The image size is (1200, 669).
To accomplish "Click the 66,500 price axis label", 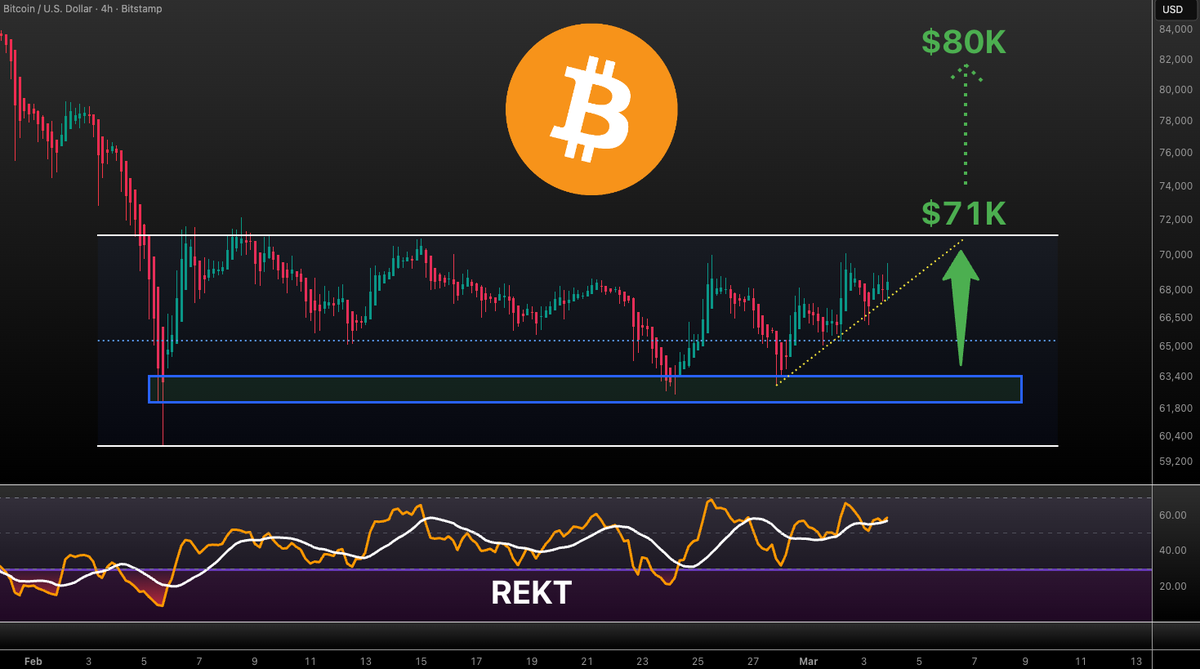I will pos(1176,318).
